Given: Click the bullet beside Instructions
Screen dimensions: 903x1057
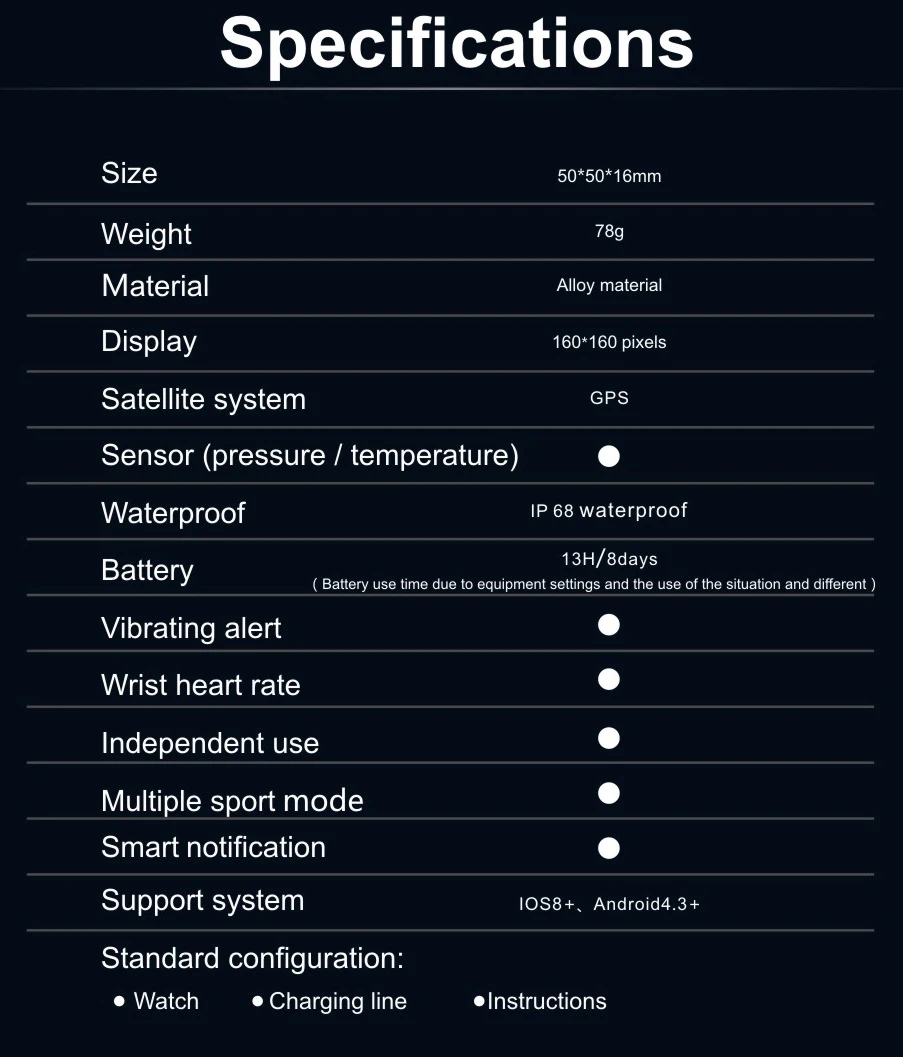Looking at the screenshot, I should 479,1002.
